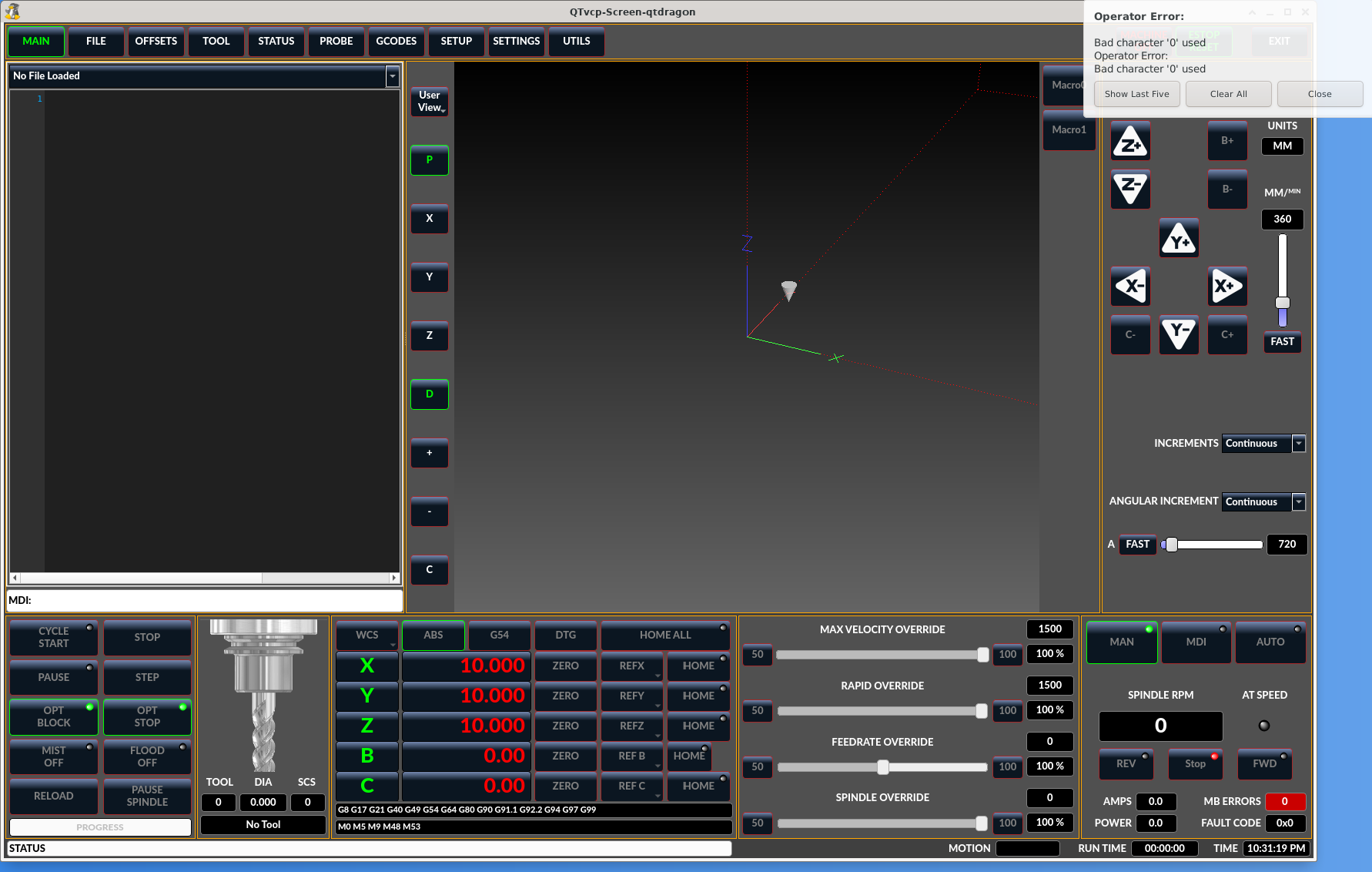The height and width of the screenshot is (872, 1372).
Task: Click the B- jog button
Action: click(1227, 189)
